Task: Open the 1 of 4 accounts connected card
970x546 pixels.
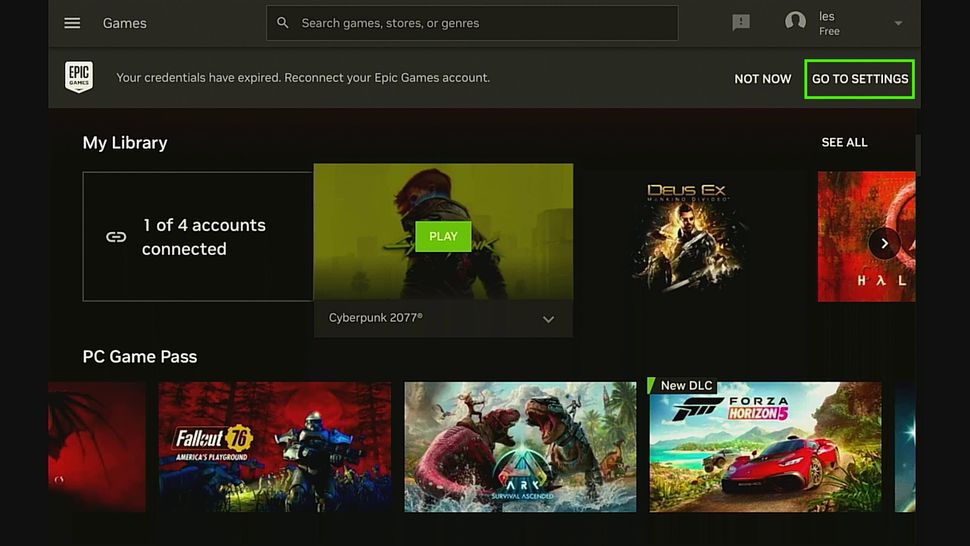Action: tap(198, 236)
